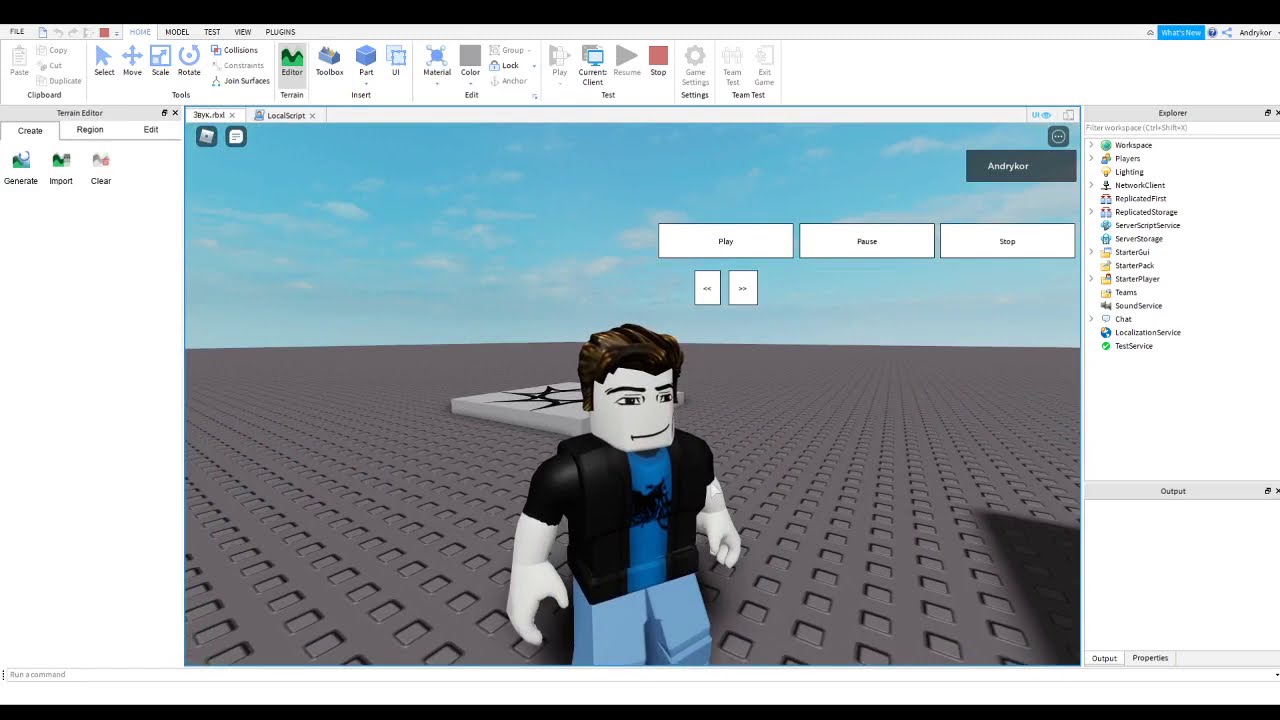The image size is (1280, 720).
Task: Click the Paste button
Action: click(x=19, y=61)
